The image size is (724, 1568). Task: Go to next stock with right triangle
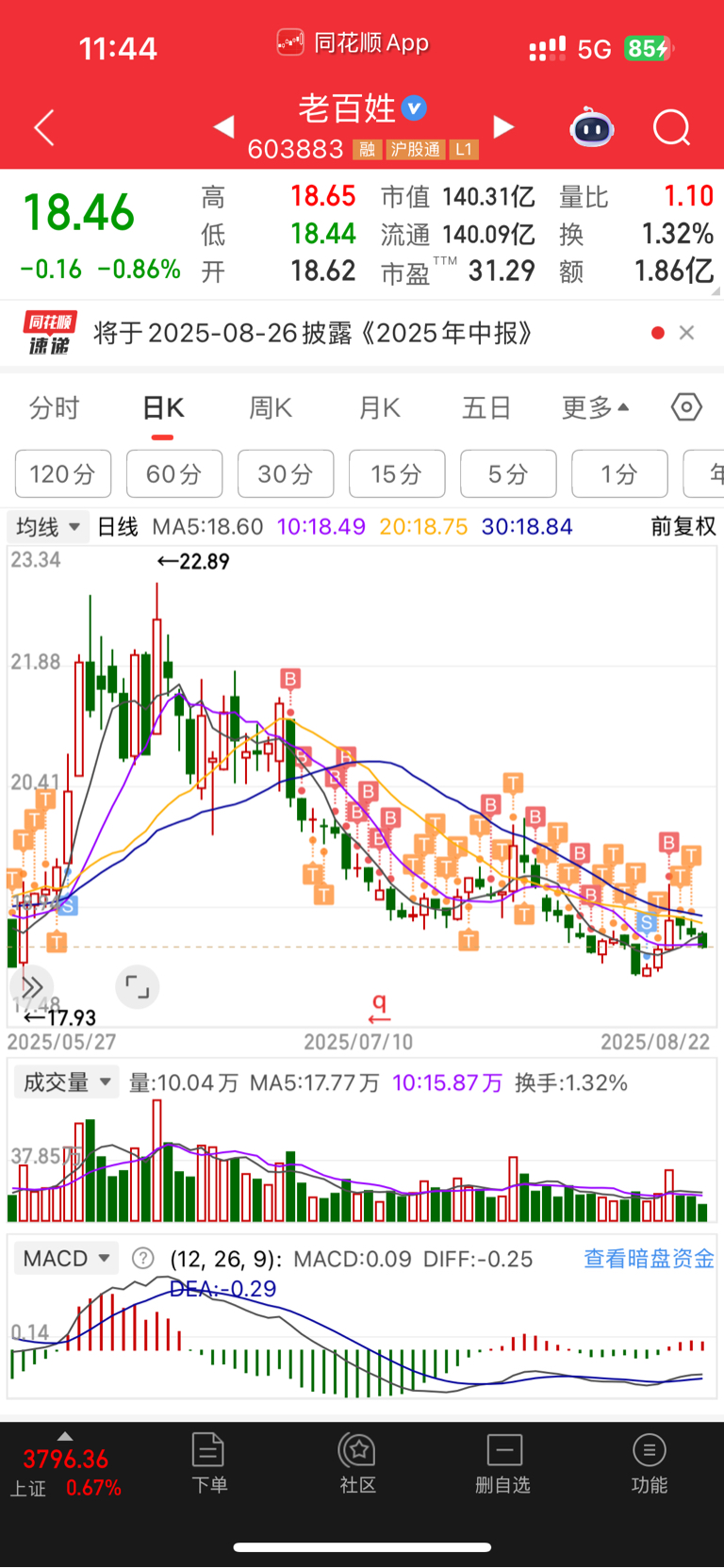[x=504, y=126]
